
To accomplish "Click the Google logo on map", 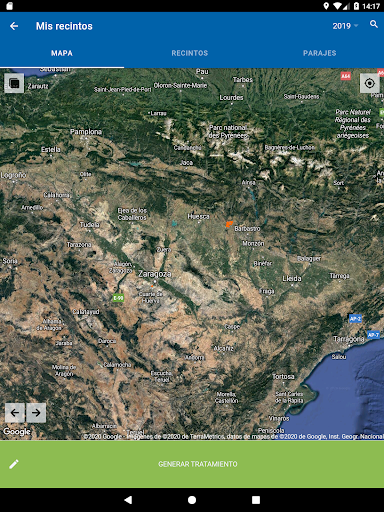I will (x=17, y=432).
